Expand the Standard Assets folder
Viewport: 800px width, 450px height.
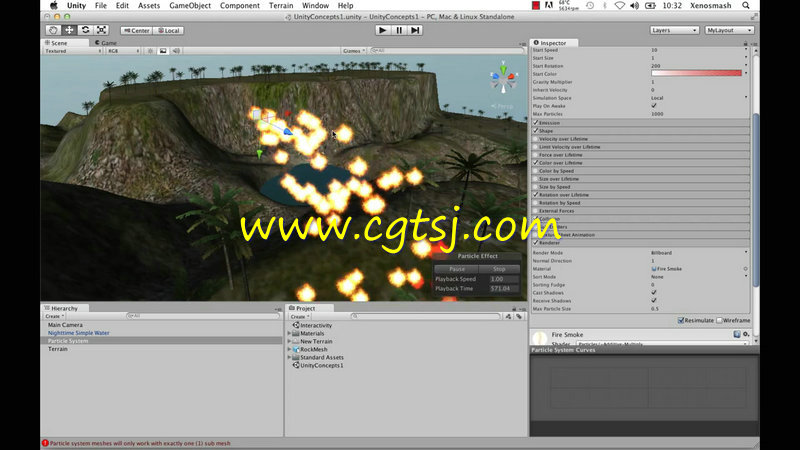click(x=289, y=357)
